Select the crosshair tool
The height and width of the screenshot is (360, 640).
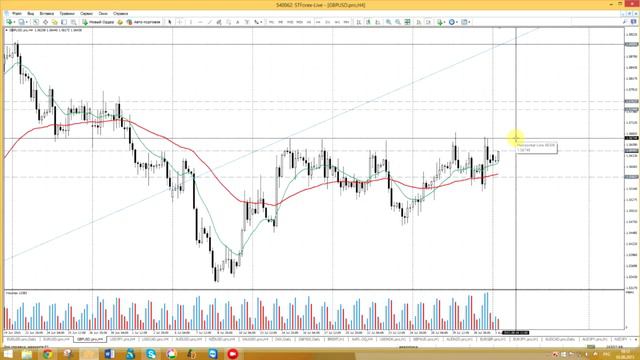(180, 22)
